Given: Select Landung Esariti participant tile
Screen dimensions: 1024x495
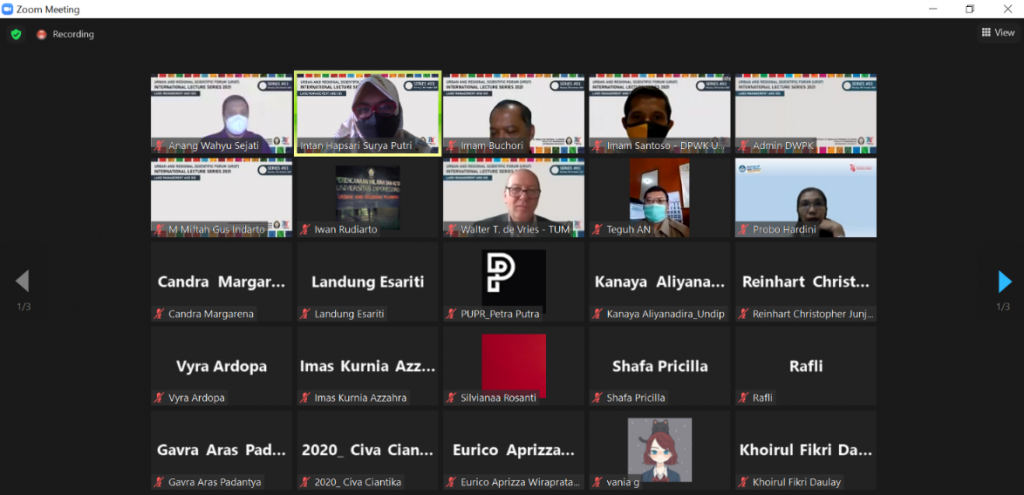Looking at the screenshot, I should [367, 282].
